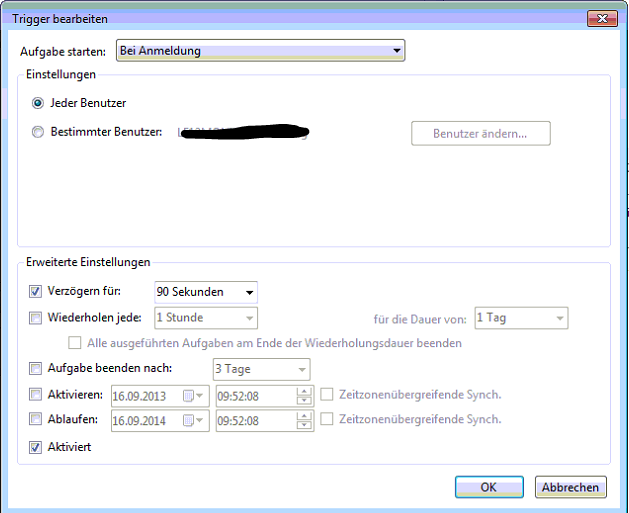This screenshot has width=629, height=513.
Task: Check the Aktivieren date checkbox
Action: [x=37, y=395]
